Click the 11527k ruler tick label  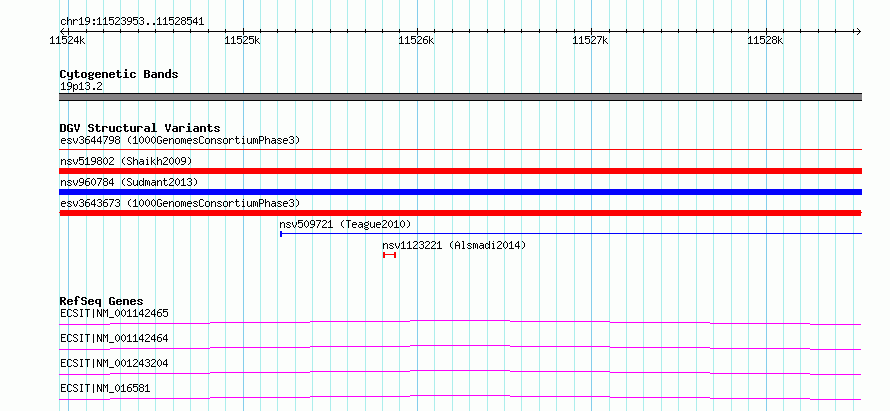click(591, 40)
